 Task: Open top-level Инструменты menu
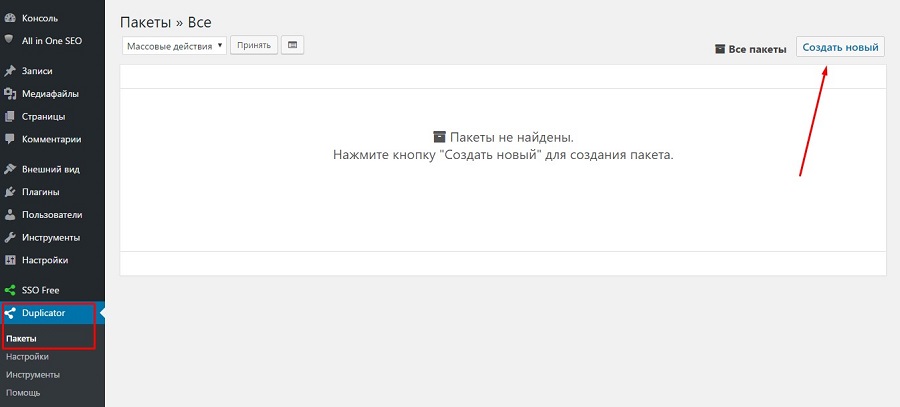(x=52, y=238)
